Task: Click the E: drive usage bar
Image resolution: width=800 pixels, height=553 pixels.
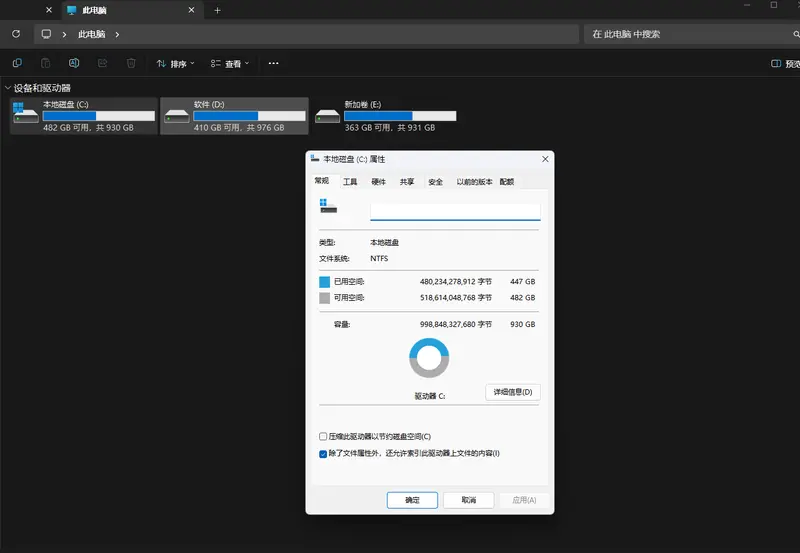Action: pos(401,116)
